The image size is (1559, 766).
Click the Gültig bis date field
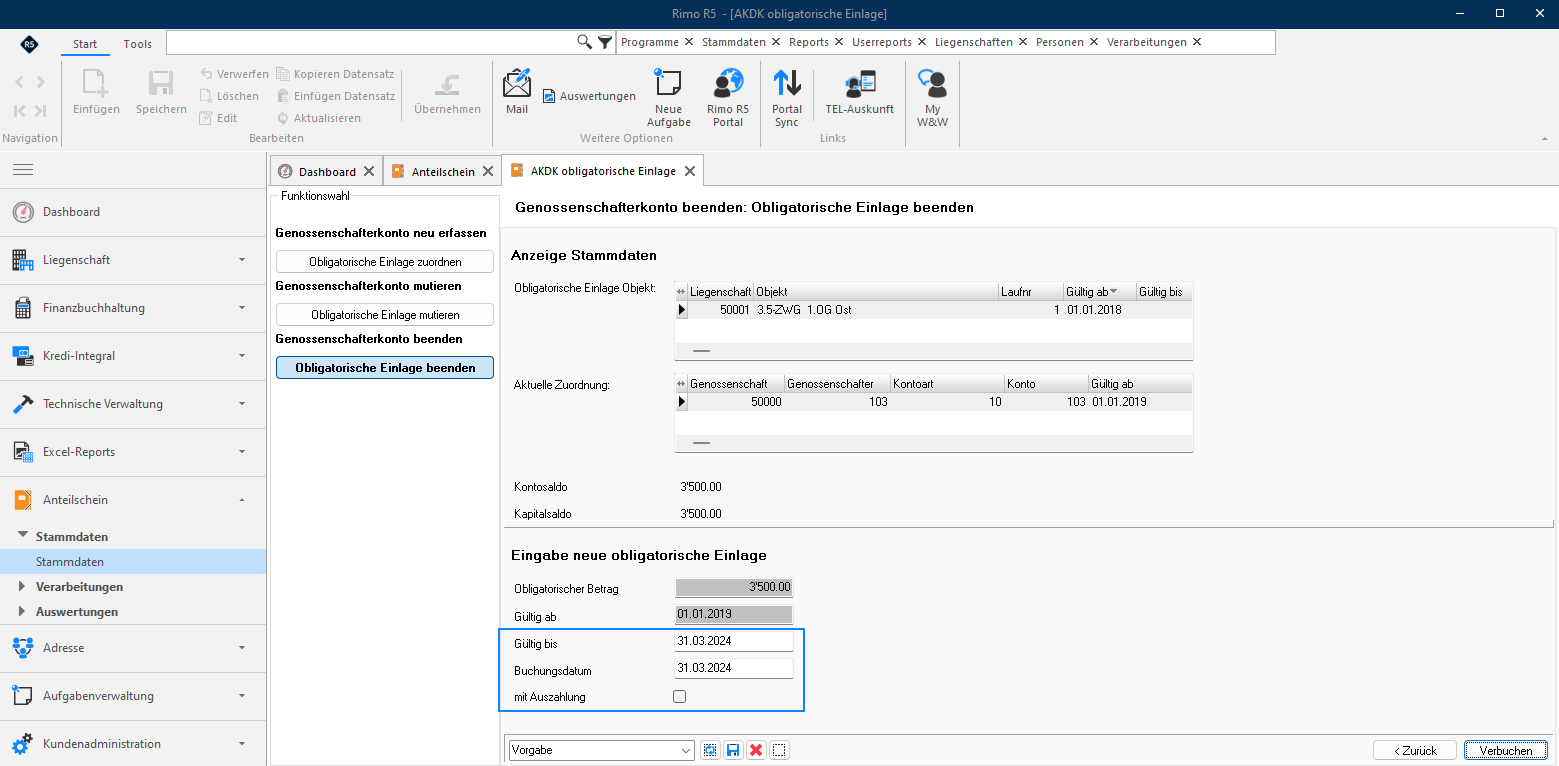tap(734, 641)
